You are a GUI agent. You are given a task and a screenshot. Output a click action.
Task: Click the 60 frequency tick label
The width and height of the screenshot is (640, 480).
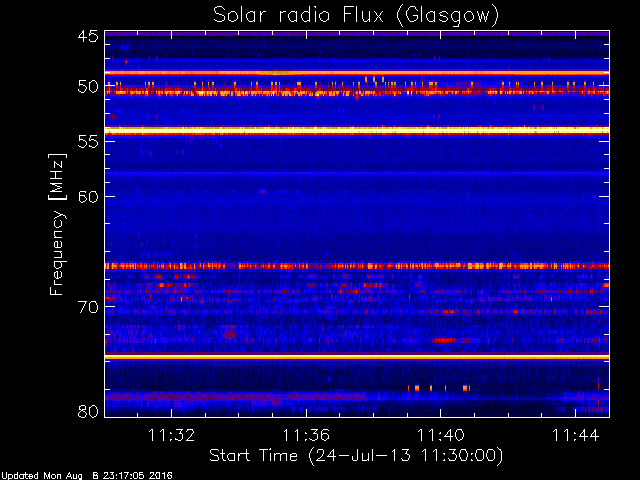88,197
